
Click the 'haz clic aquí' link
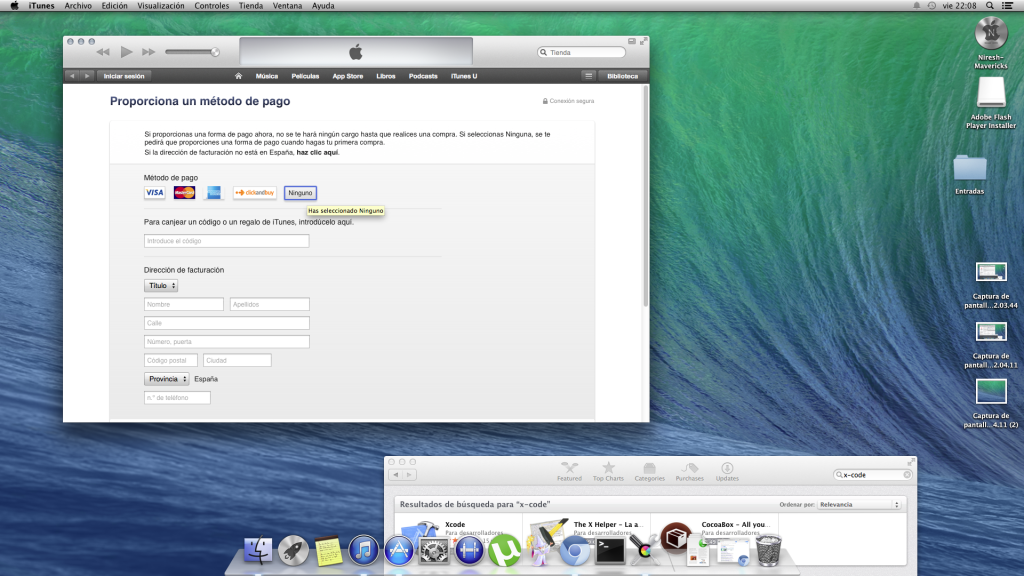coord(317,153)
